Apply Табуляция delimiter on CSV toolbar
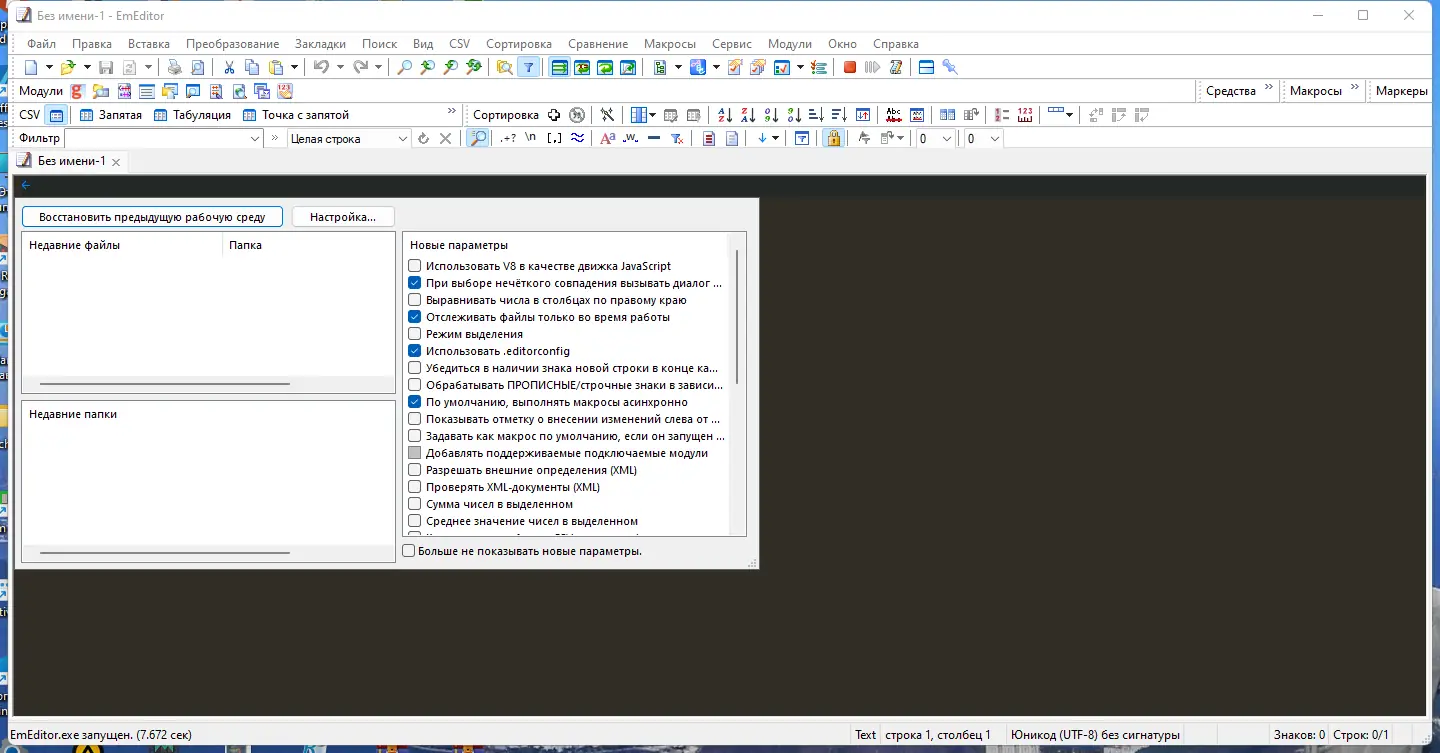Screen dimensions: 1440x753 (160, 114)
